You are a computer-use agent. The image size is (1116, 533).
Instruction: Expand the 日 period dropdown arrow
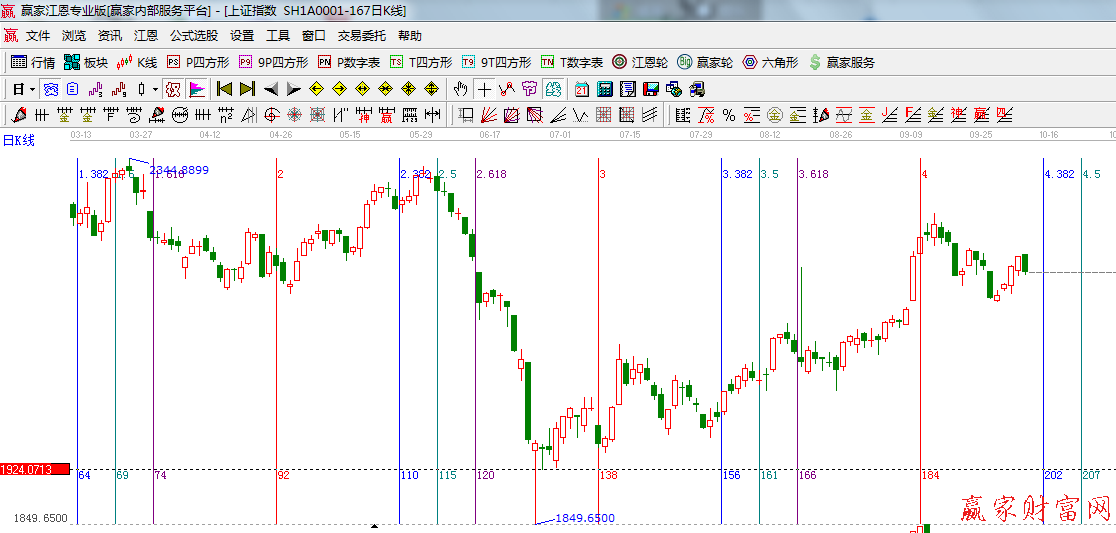32,89
